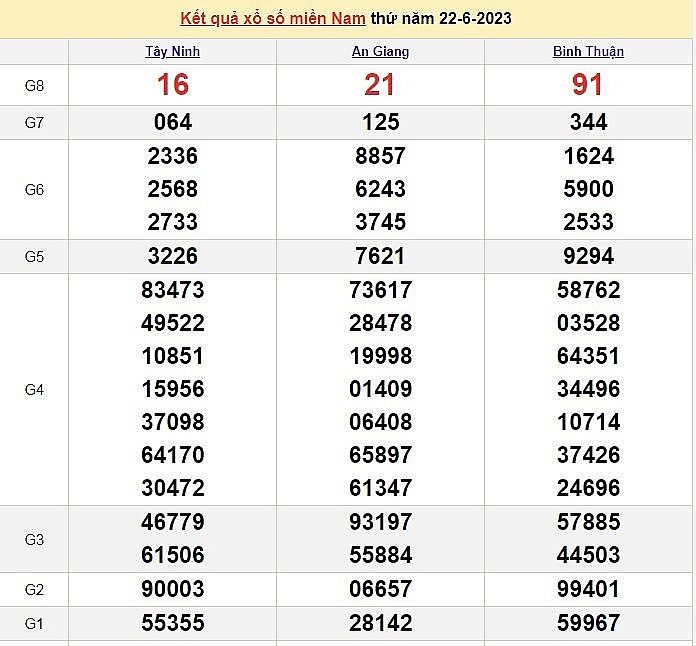Select the G1 prize row label

pyautogui.click(x=34, y=623)
